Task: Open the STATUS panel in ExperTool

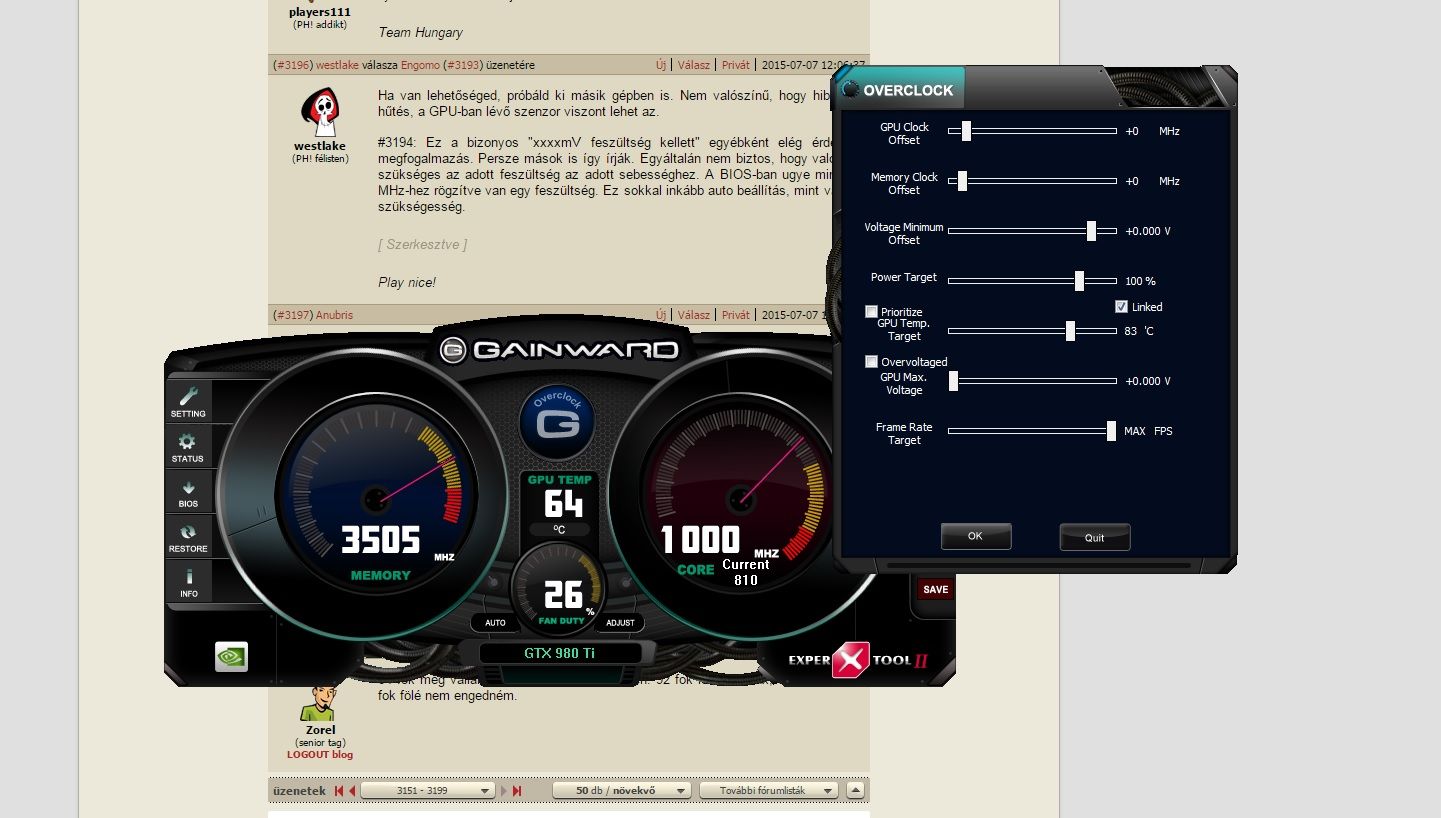Action: (188, 446)
